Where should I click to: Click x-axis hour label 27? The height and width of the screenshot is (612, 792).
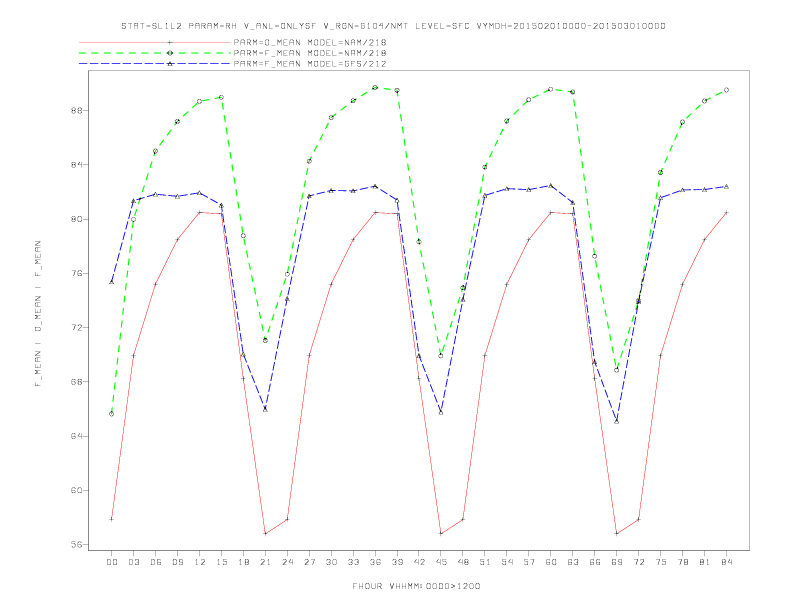309,562
